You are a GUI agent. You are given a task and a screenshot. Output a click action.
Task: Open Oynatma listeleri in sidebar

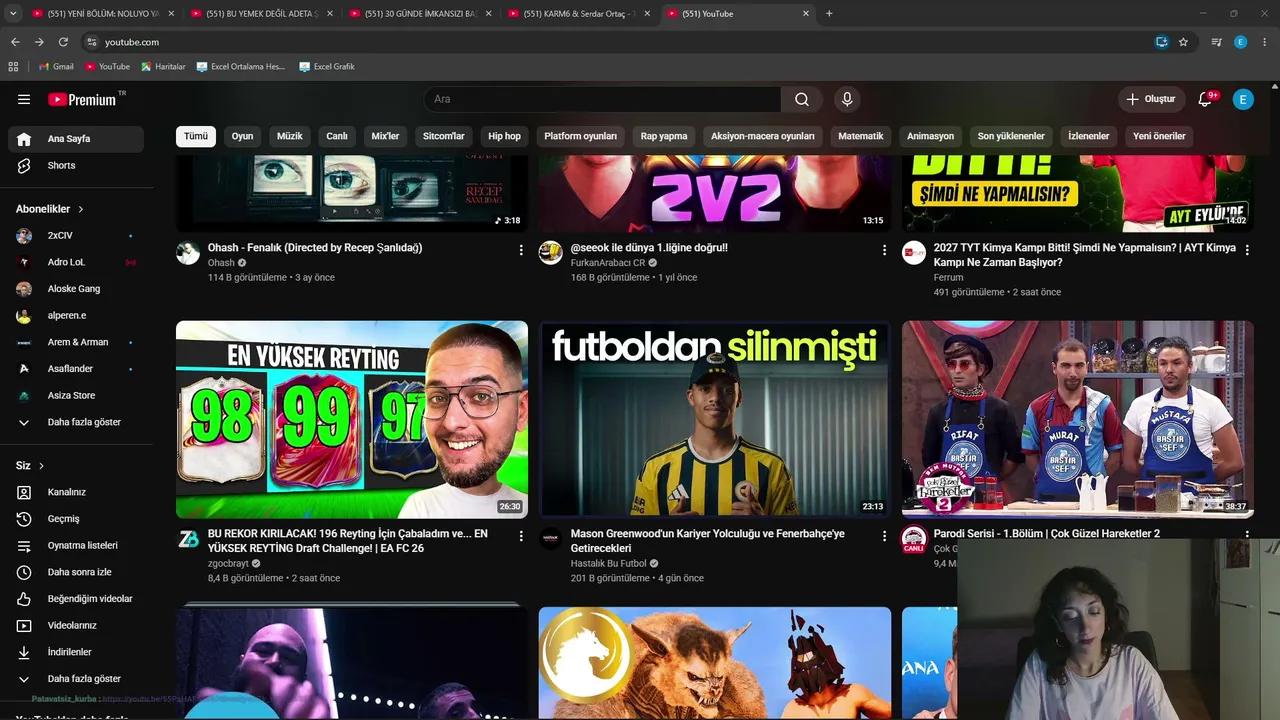pyautogui.click(x=76, y=545)
